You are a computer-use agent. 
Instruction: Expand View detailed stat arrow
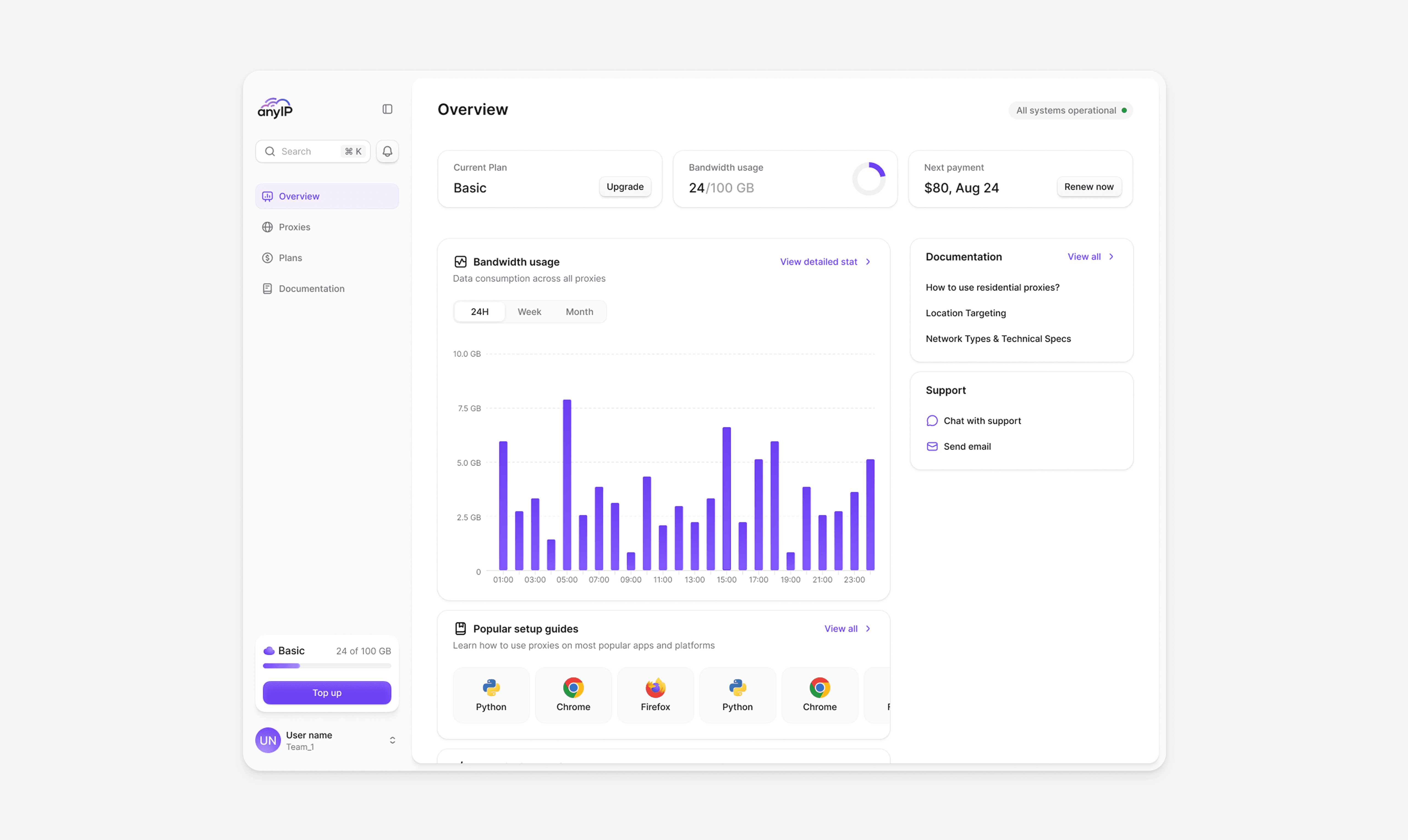[x=868, y=261]
